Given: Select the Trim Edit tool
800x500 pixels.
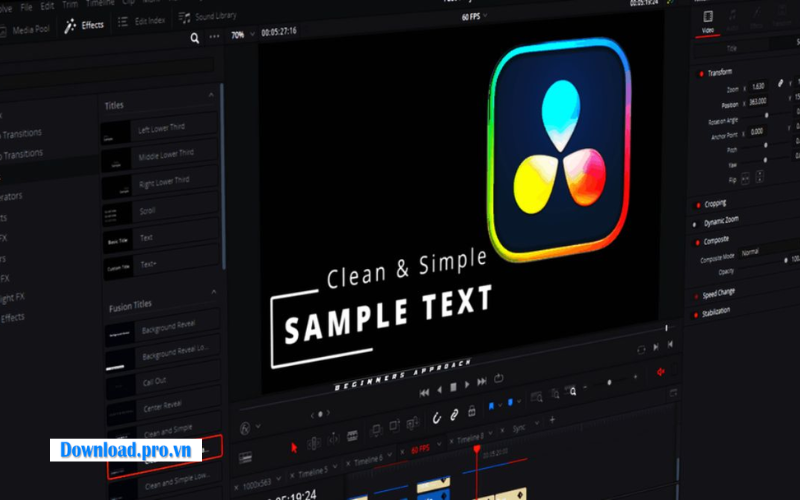Looking at the screenshot, I should (x=314, y=443).
